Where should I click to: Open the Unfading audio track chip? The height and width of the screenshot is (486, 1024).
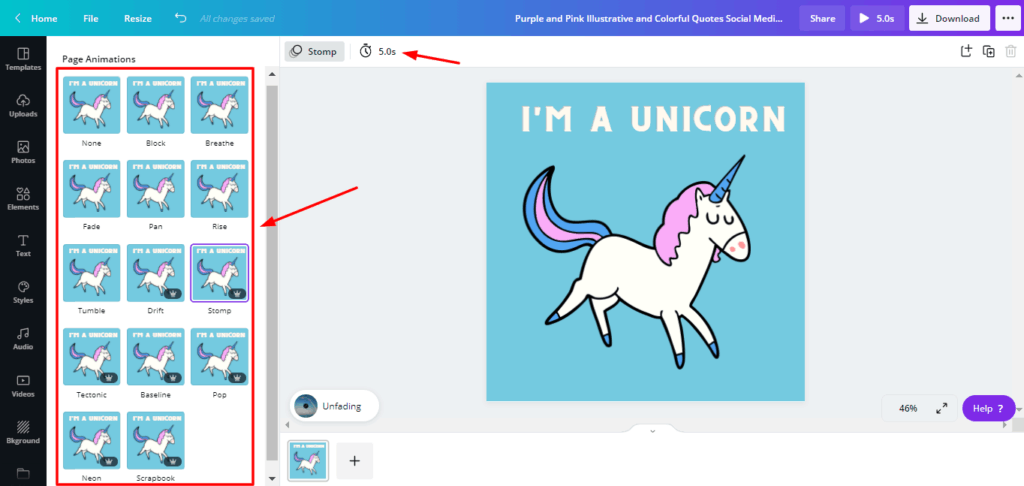pos(334,406)
